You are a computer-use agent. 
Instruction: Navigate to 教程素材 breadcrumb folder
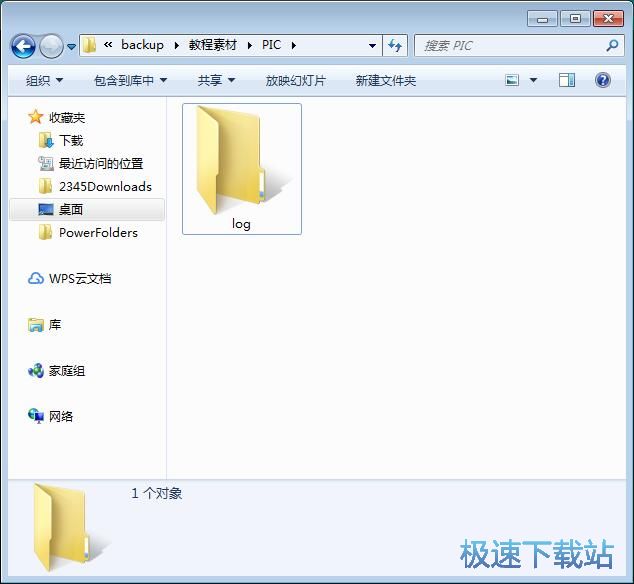click(213, 45)
